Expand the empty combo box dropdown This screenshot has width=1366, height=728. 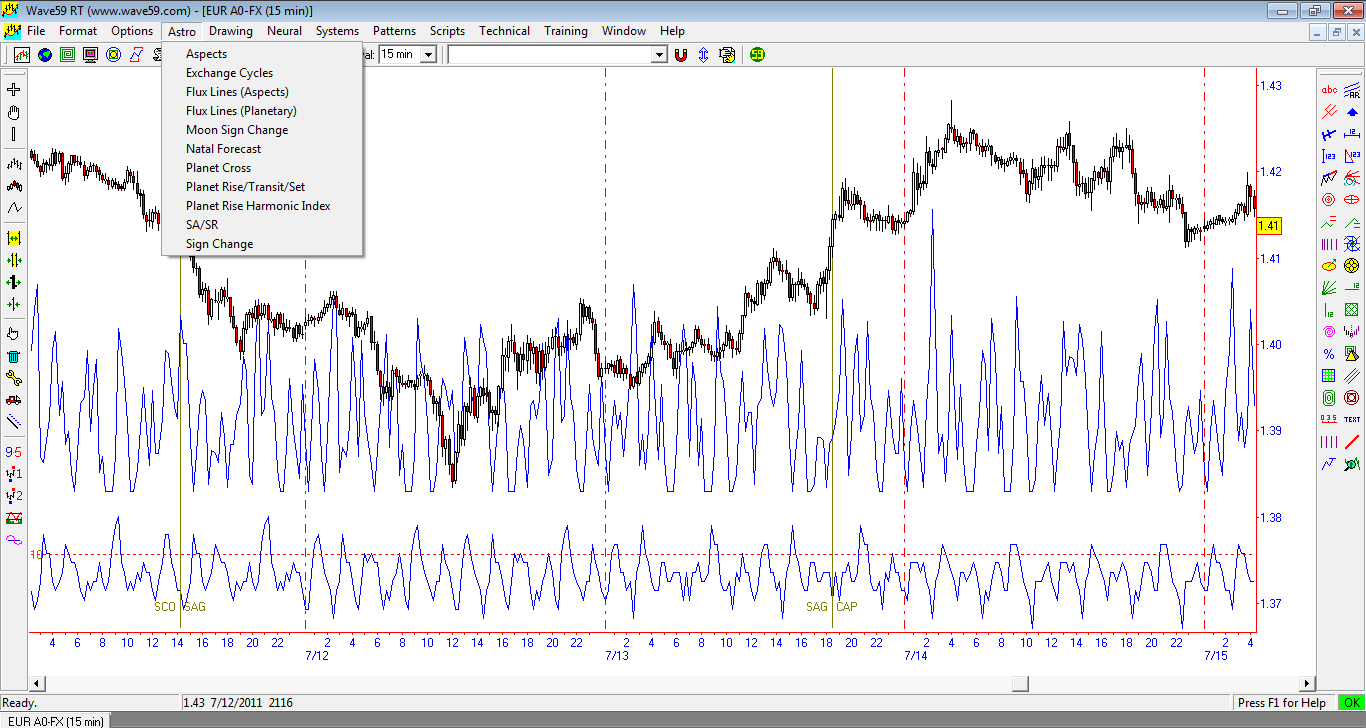click(x=658, y=55)
